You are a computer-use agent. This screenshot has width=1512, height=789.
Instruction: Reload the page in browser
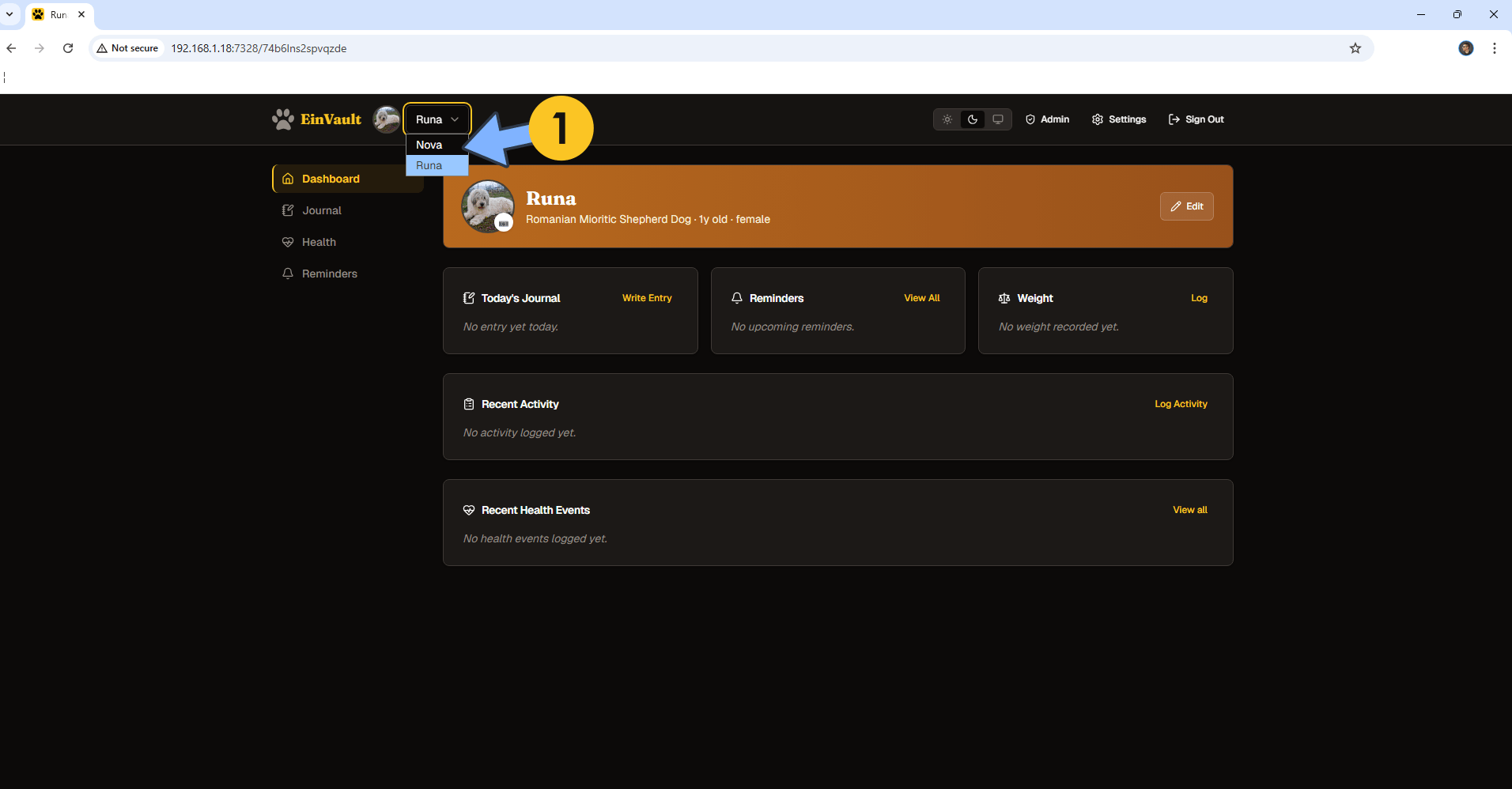pos(68,48)
